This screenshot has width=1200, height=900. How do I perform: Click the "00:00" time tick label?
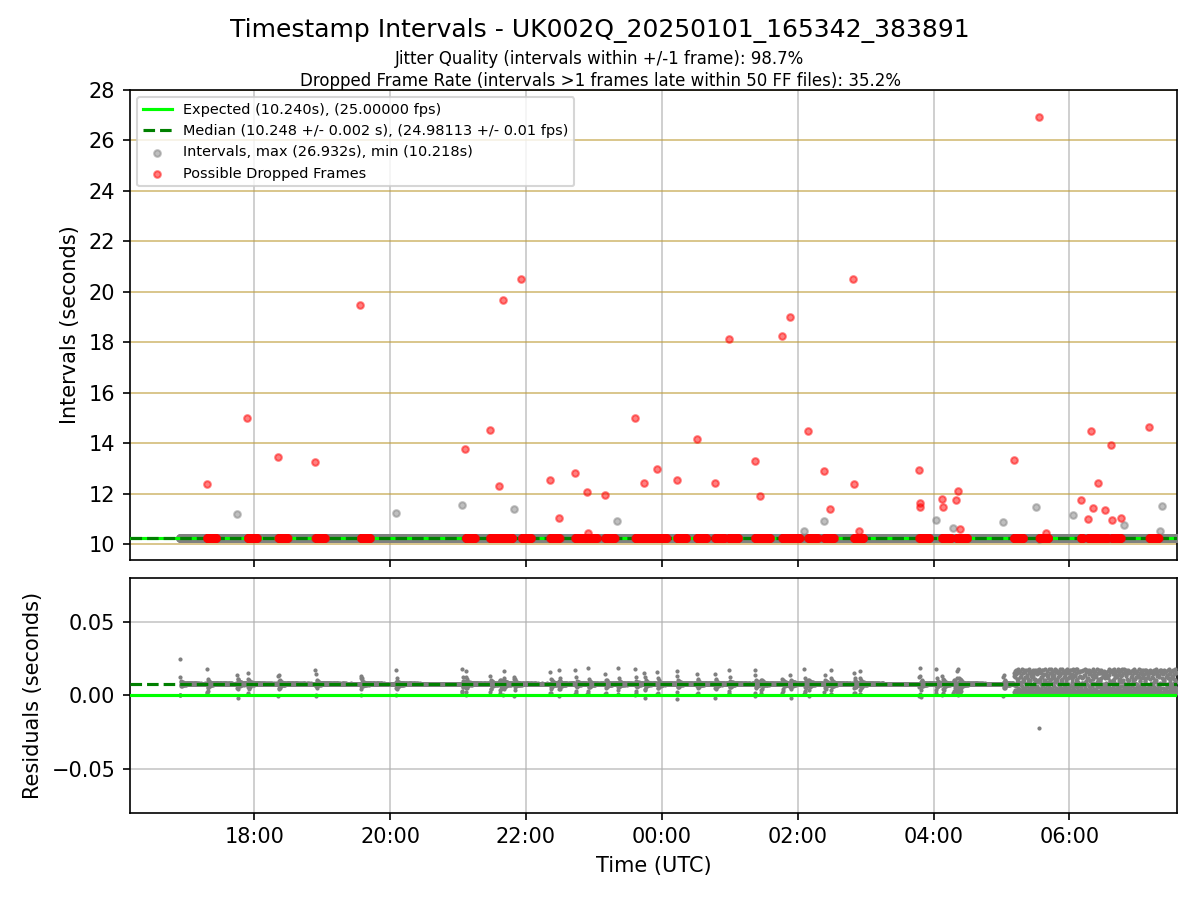662,835
